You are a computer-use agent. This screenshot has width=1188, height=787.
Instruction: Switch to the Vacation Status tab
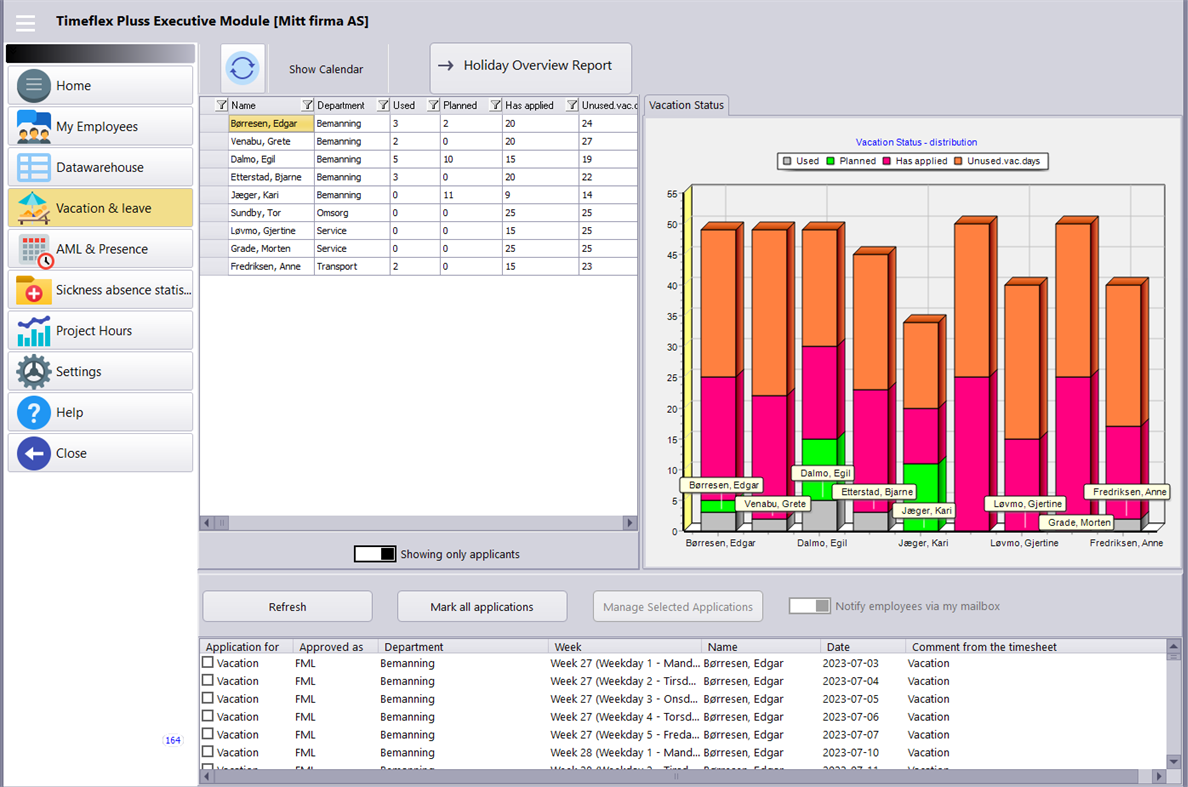(686, 105)
